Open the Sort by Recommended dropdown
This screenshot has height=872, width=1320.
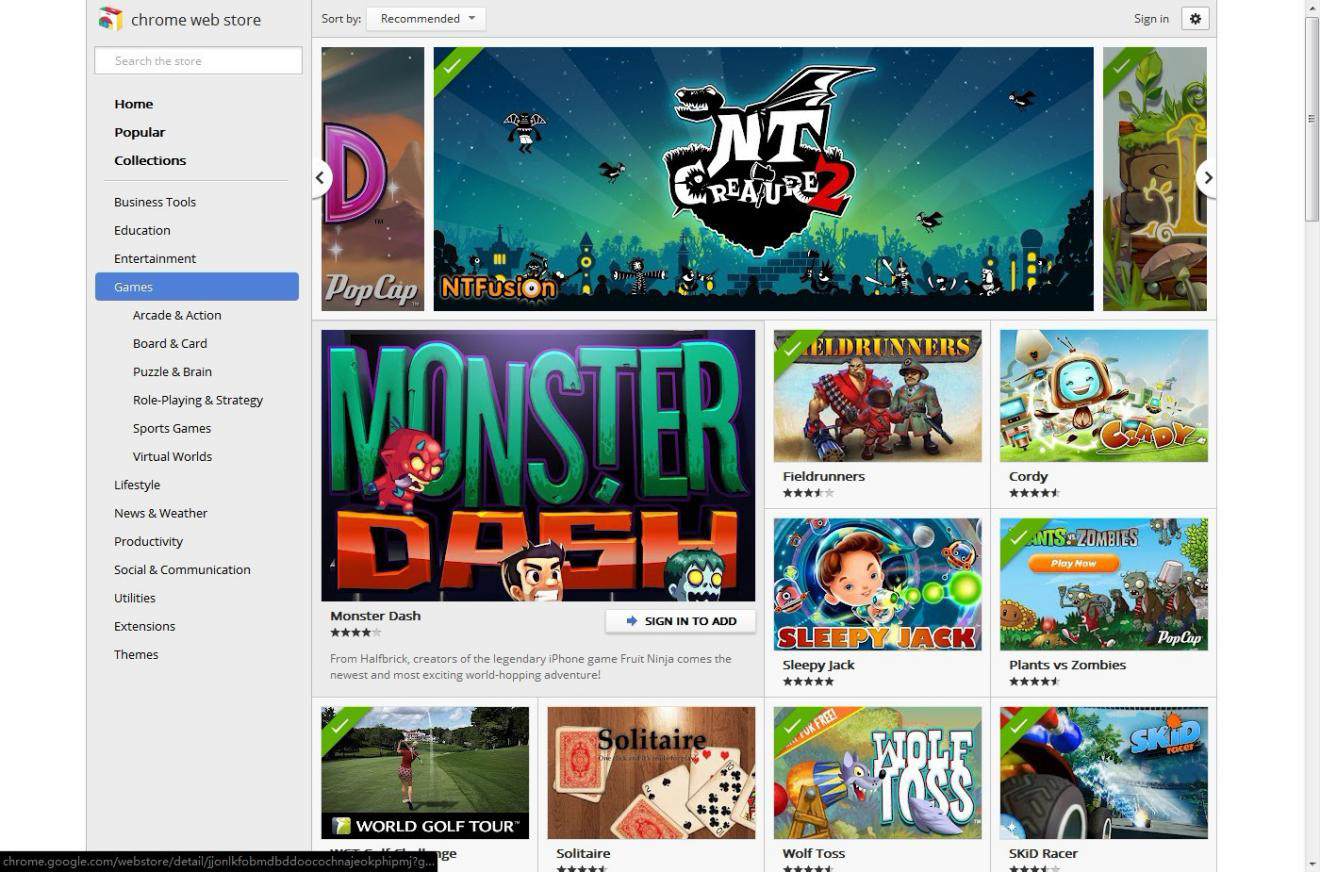(x=426, y=18)
